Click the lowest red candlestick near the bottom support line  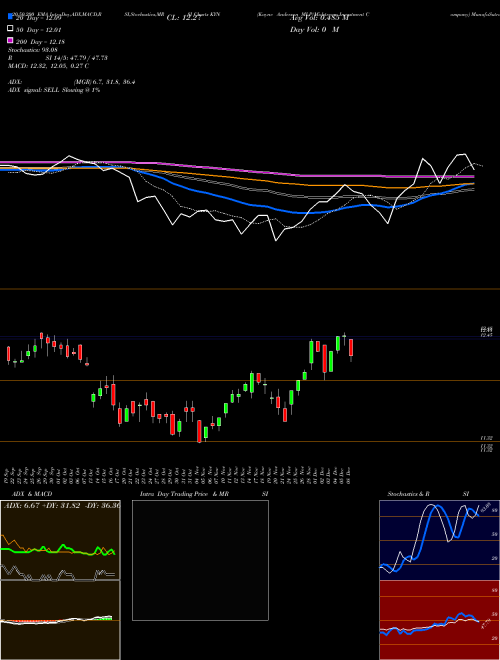(199, 431)
